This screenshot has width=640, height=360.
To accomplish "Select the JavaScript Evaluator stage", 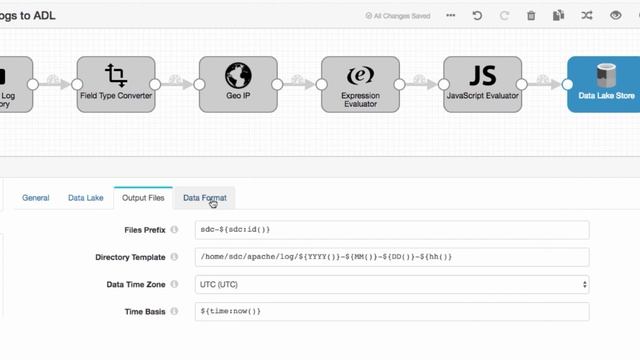I will (482, 84).
